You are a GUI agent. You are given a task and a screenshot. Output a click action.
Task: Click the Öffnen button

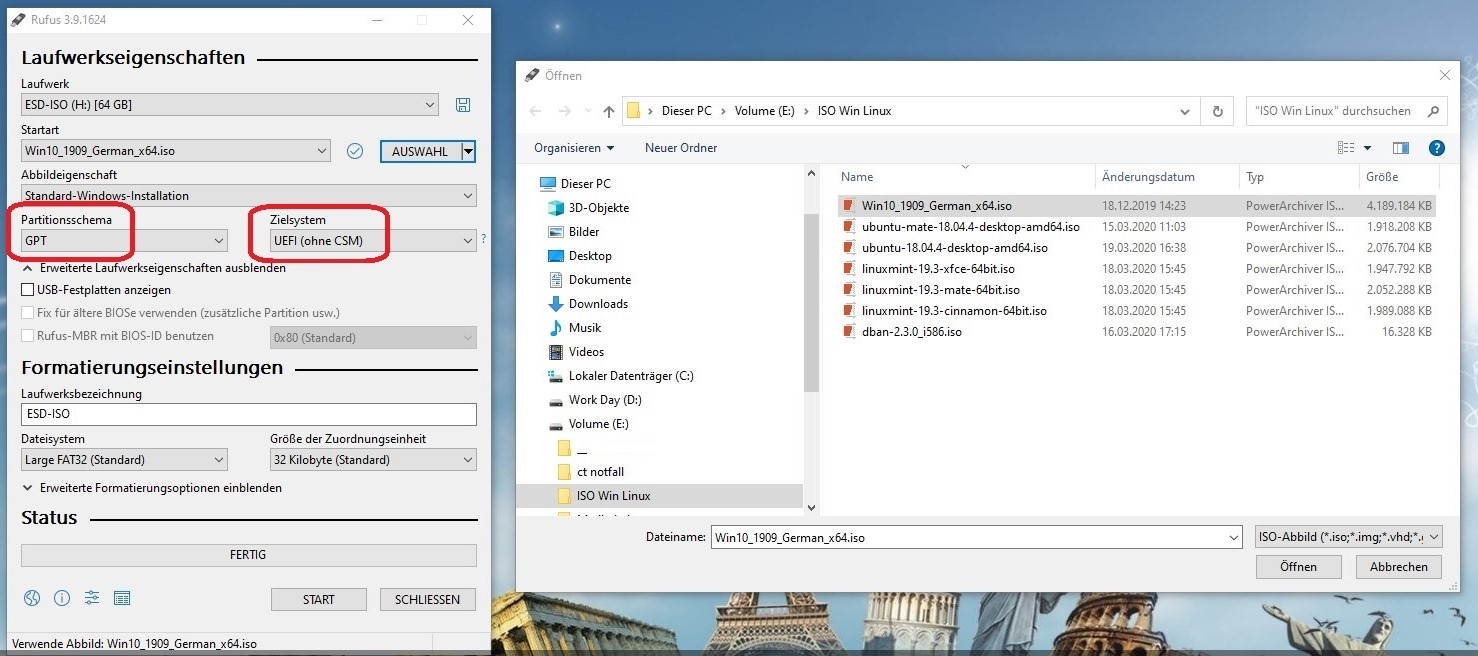pyautogui.click(x=1298, y=566)
